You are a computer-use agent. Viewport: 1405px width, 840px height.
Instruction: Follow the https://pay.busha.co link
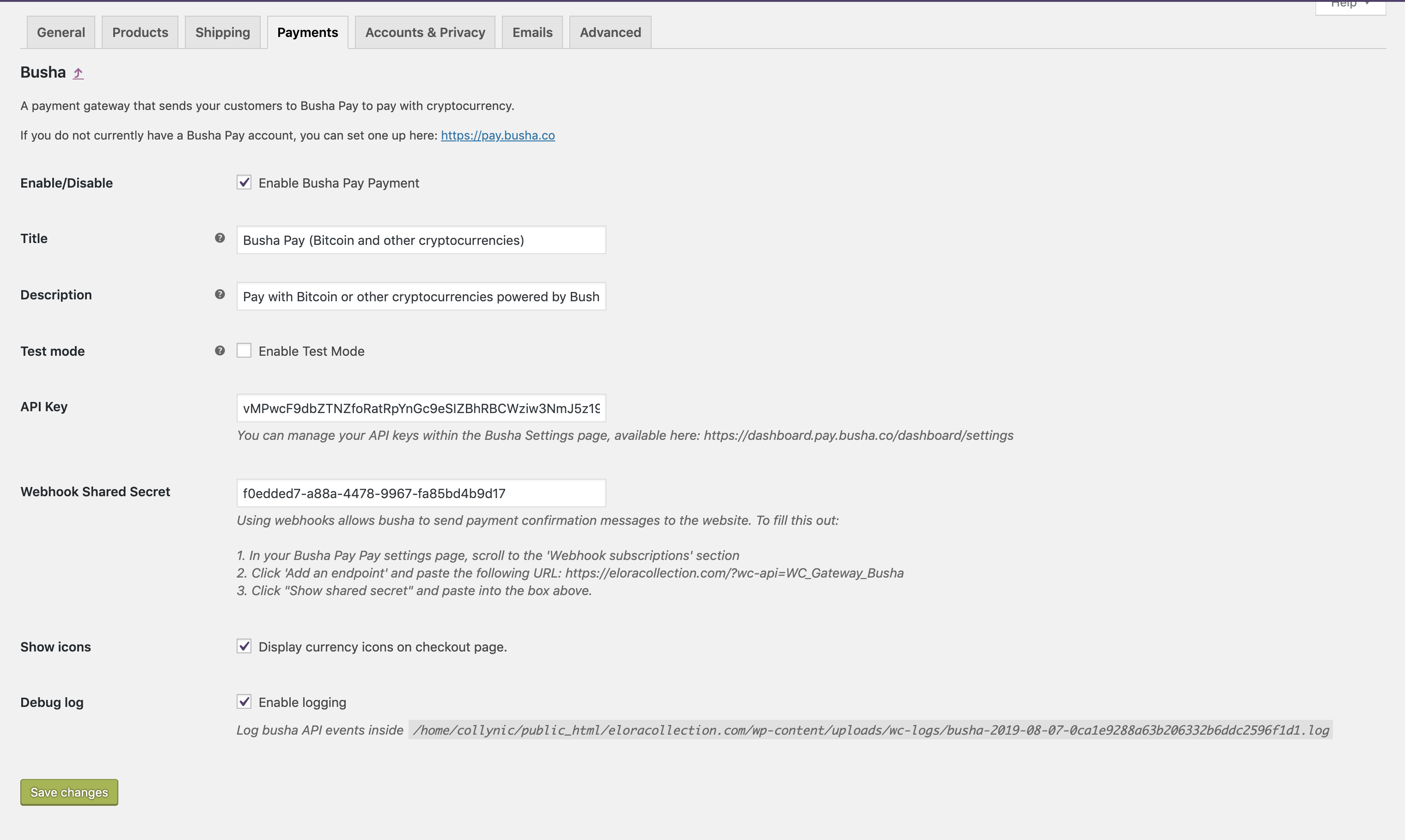(x=498, y=135)
